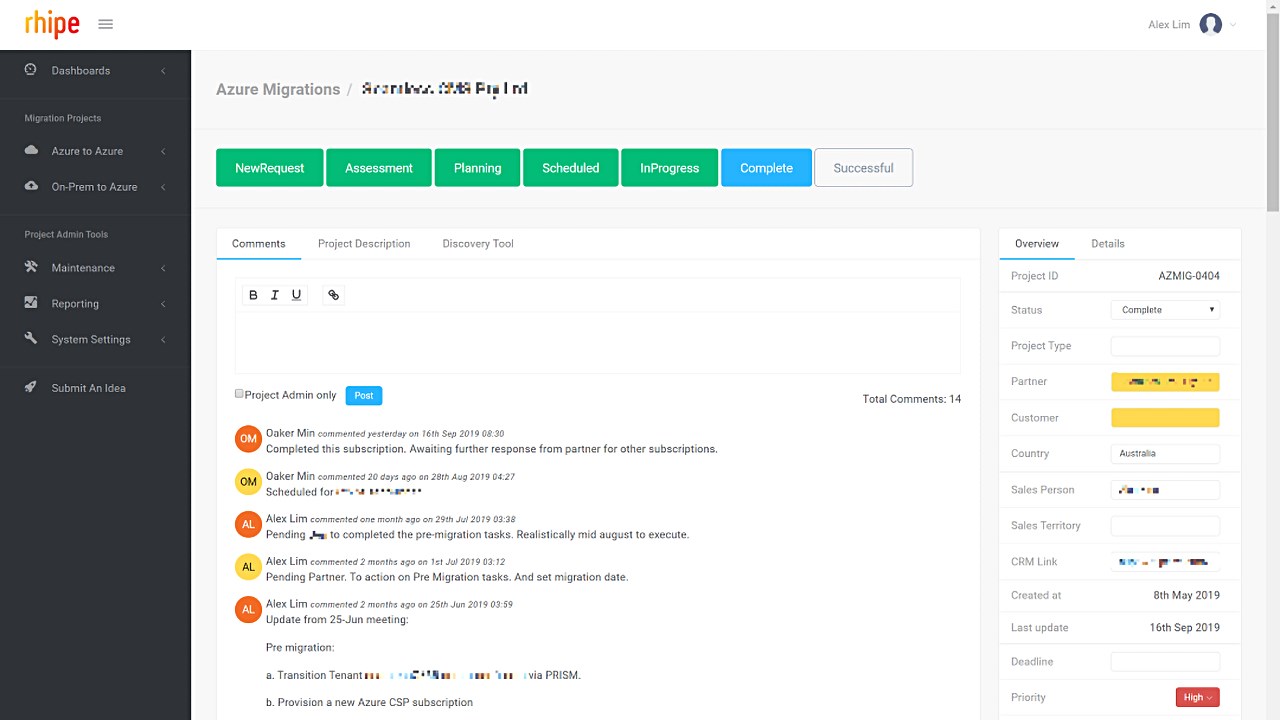Click the Dashboards gauge icon
Image resolution: width=1280 pixels, height=720 pixels.
(x=31, y=70)
